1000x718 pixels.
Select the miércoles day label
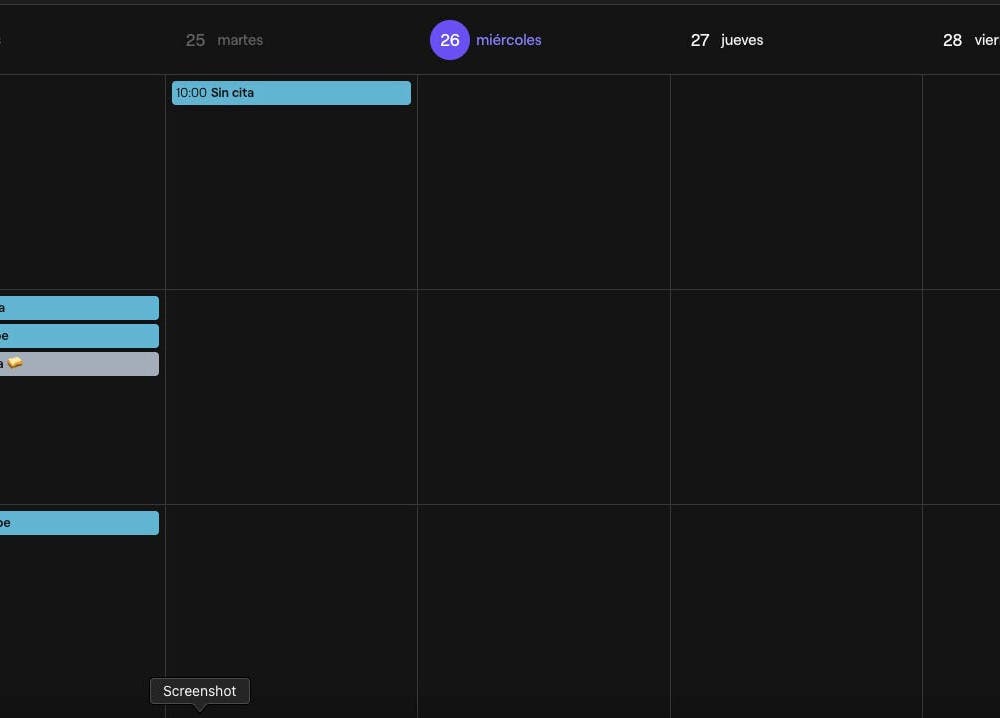(x=509, y=40)
